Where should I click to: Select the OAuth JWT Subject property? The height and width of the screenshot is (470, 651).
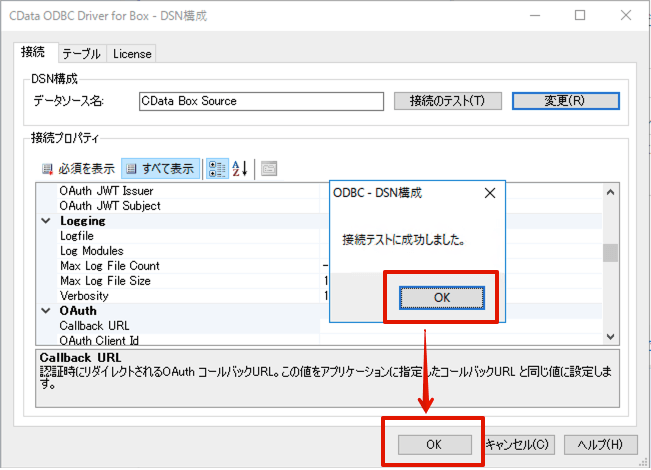[x=110, y=206]
